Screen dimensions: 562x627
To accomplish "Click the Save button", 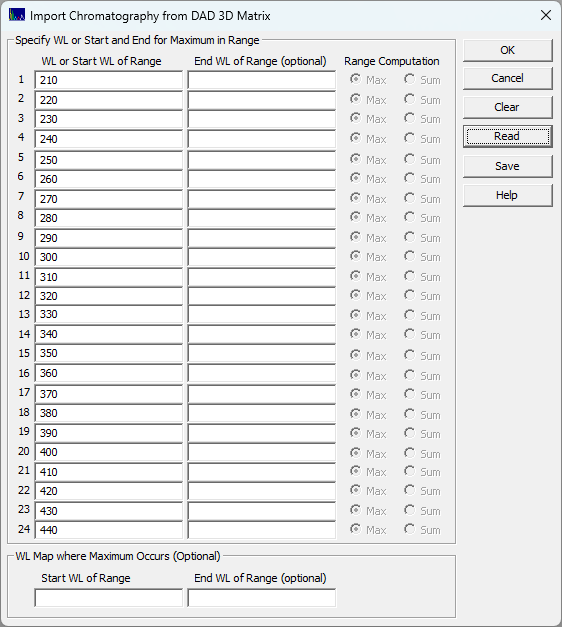I will coord(508,166).
